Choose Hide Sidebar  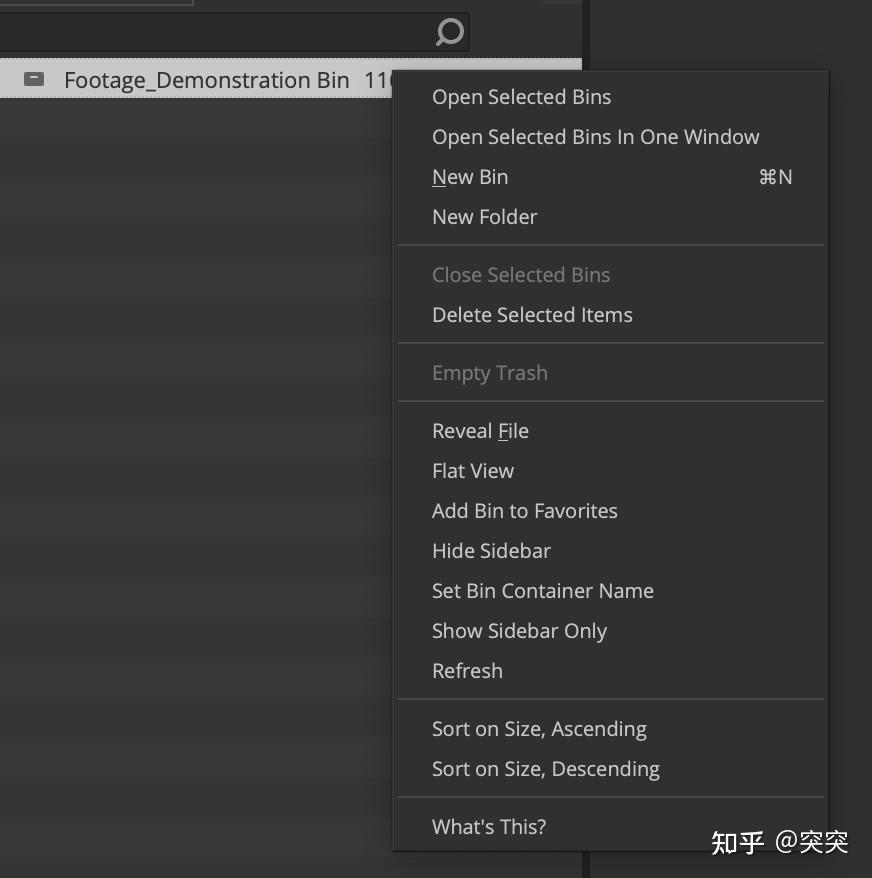[491, 551]
